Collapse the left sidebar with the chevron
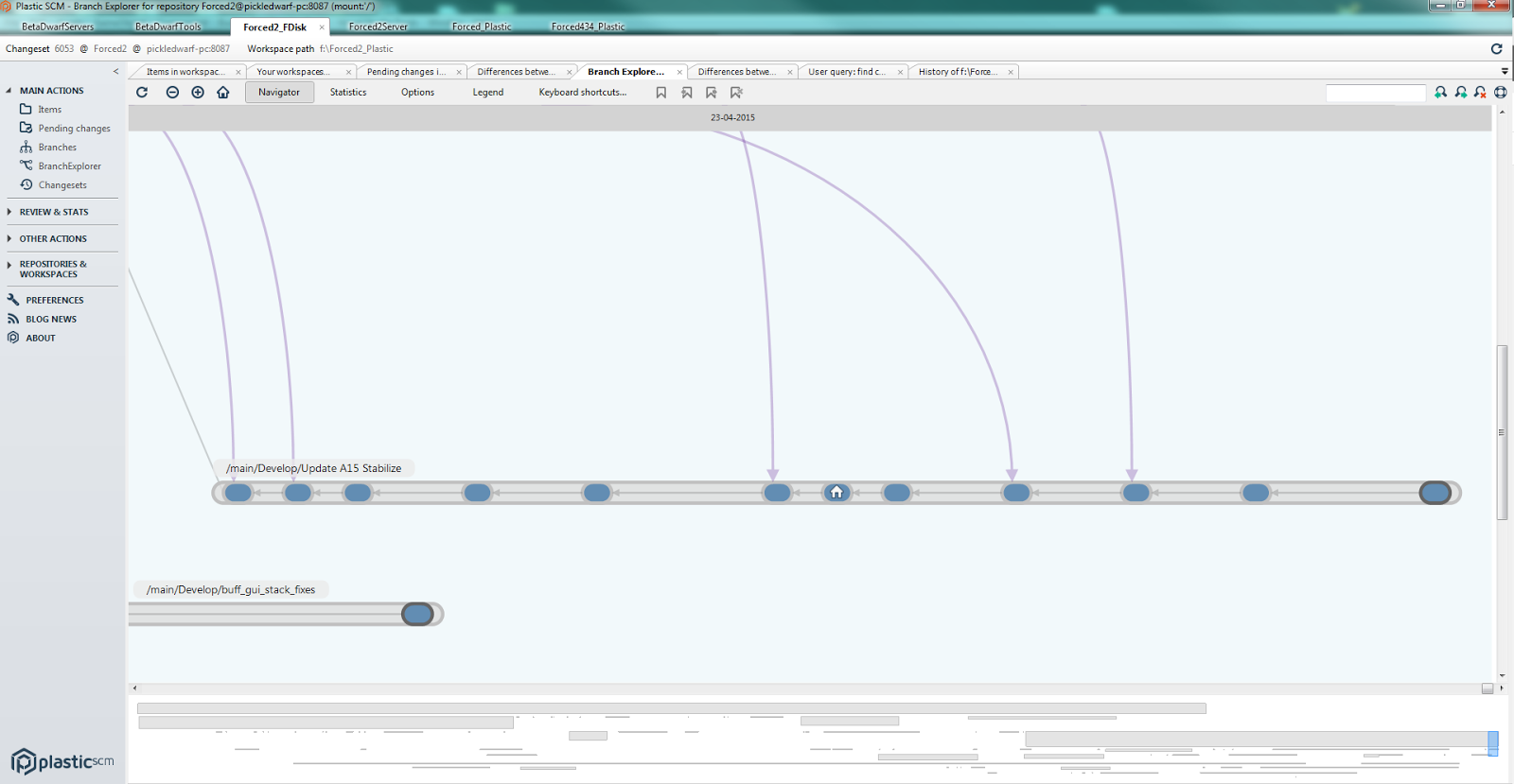This screenshot has height=784, width=1514. coord(115,71)
